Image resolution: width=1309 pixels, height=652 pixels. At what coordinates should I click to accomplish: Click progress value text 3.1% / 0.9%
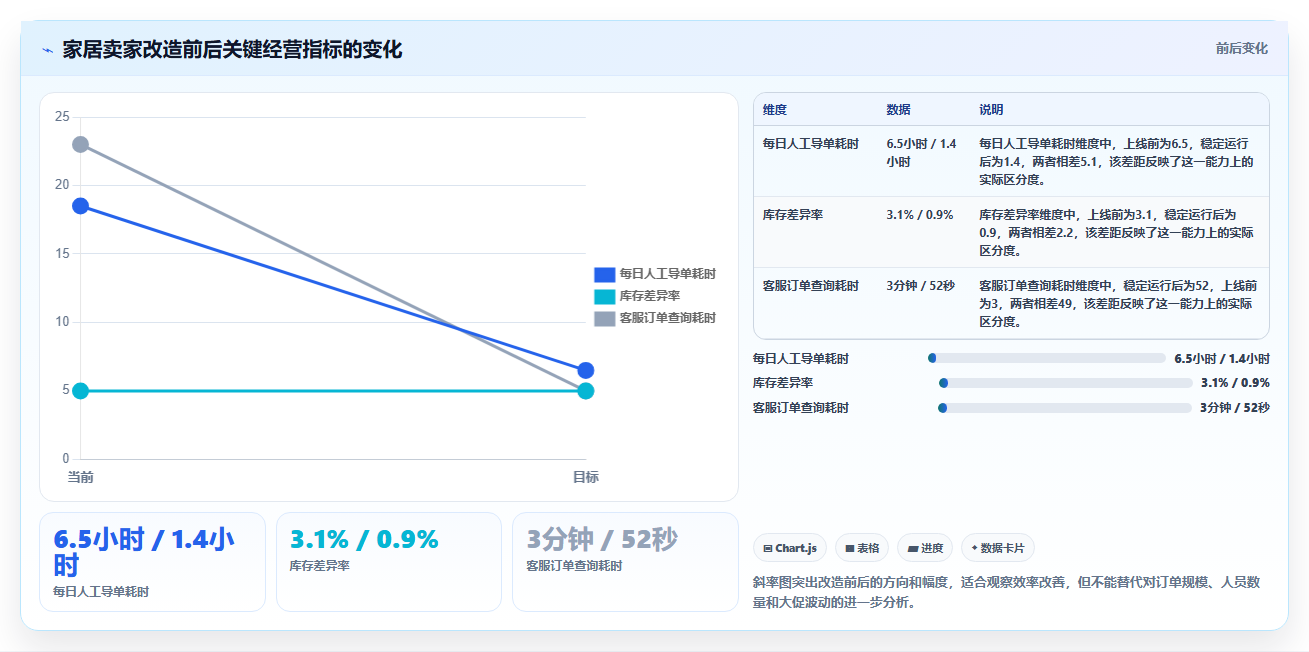tap(1235, 383)
